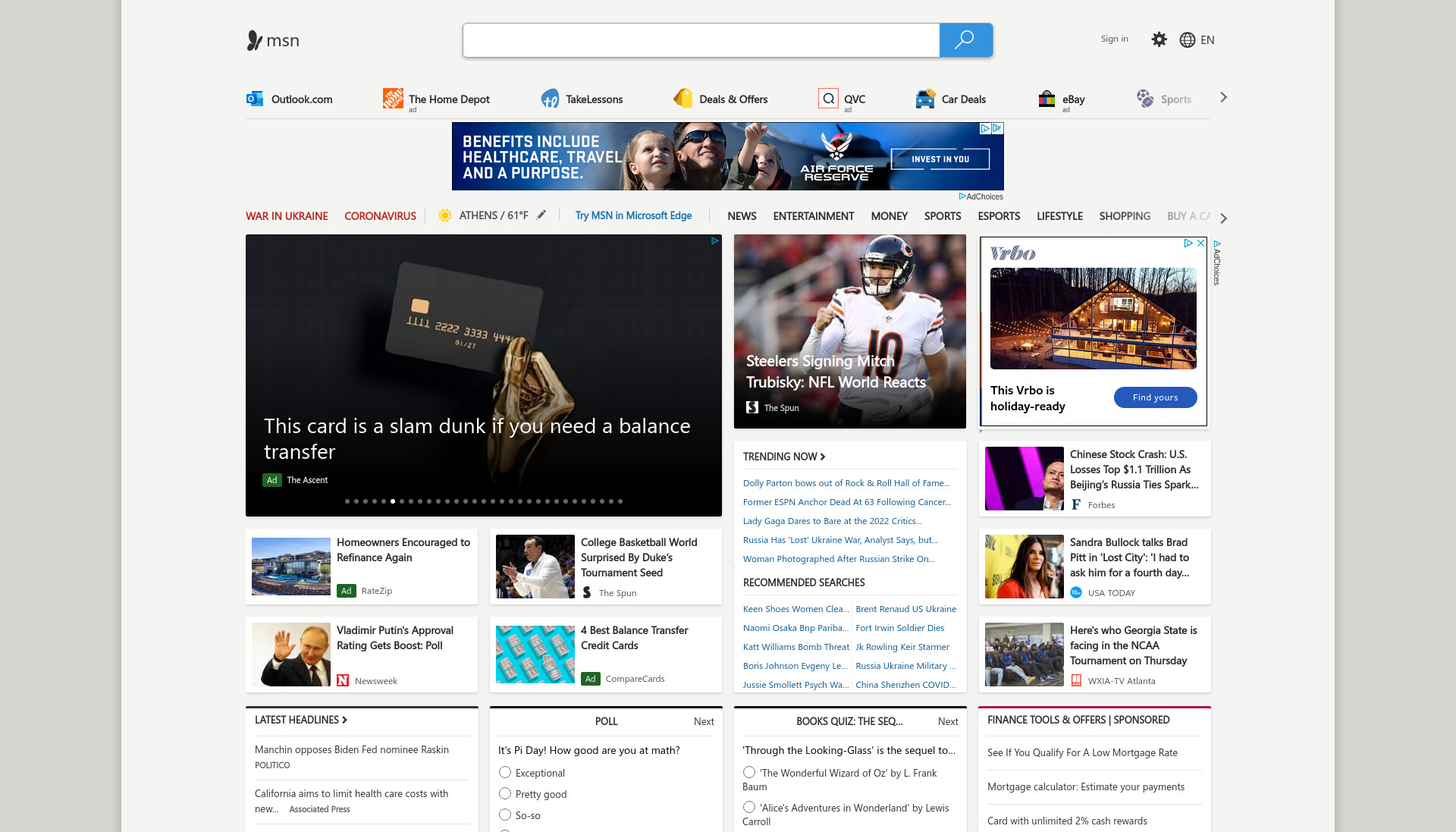
Task: Open Katt Williams Bomb Threat search
Action: click(x=796, y=647)
